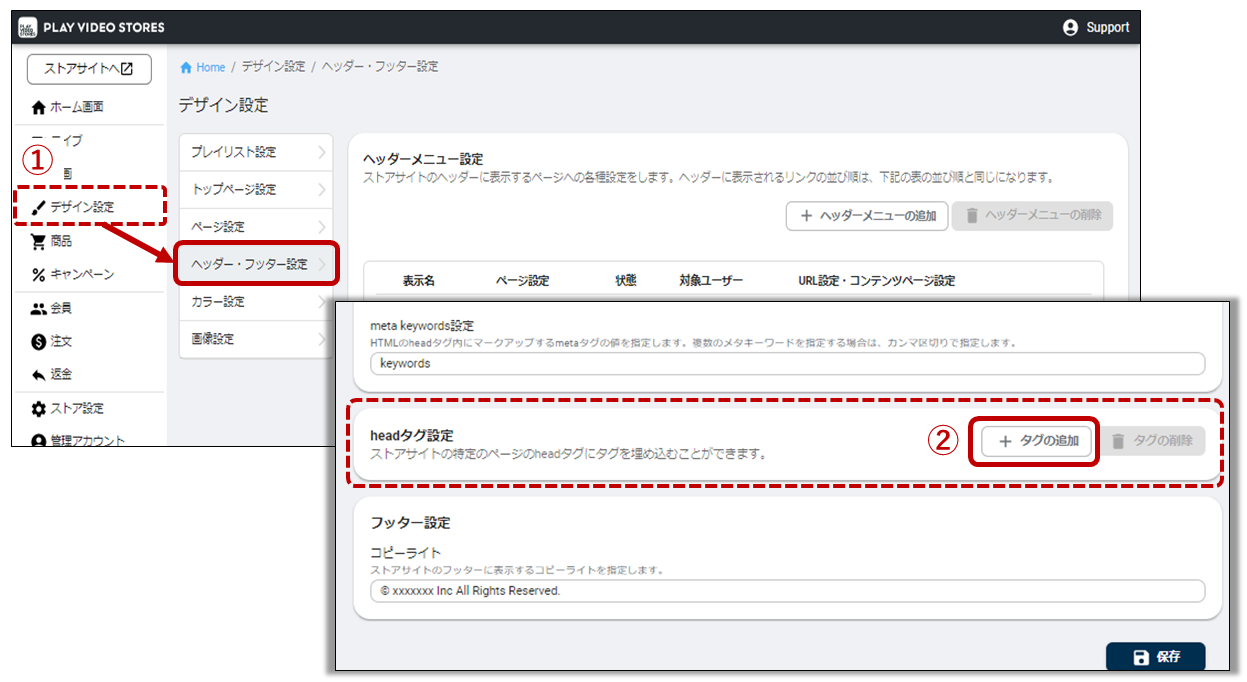This screenshot has height=682, width=1247.
Task: Open the 会員 members menu item
Action: [61, 308]
